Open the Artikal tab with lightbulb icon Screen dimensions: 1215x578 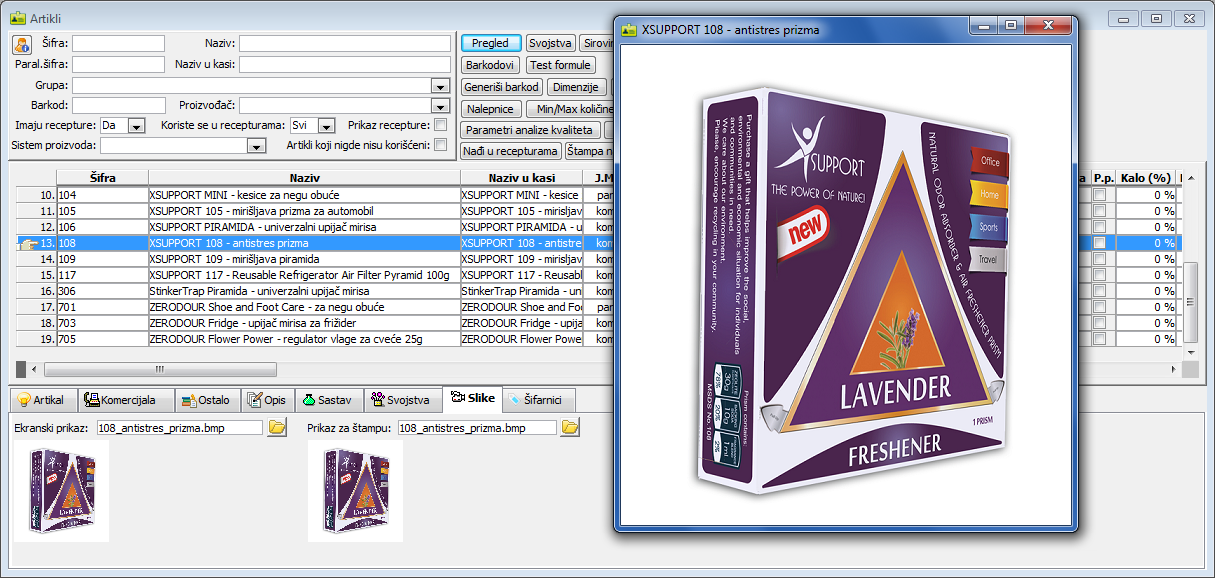tap(41, 400)
